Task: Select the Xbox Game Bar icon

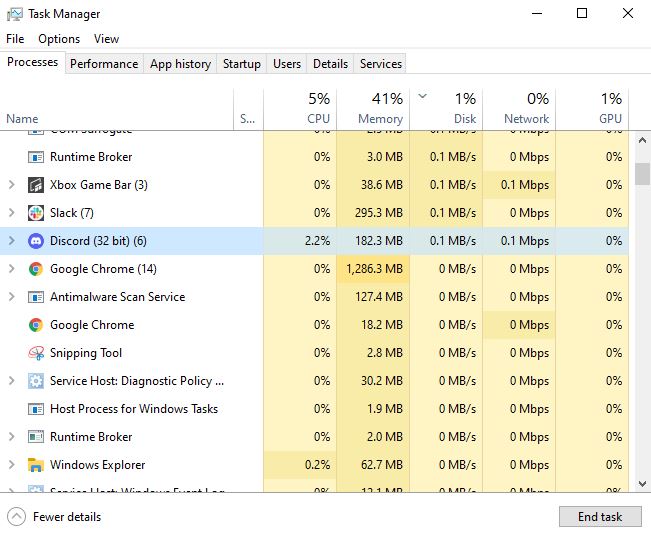Action: point(35,185)
